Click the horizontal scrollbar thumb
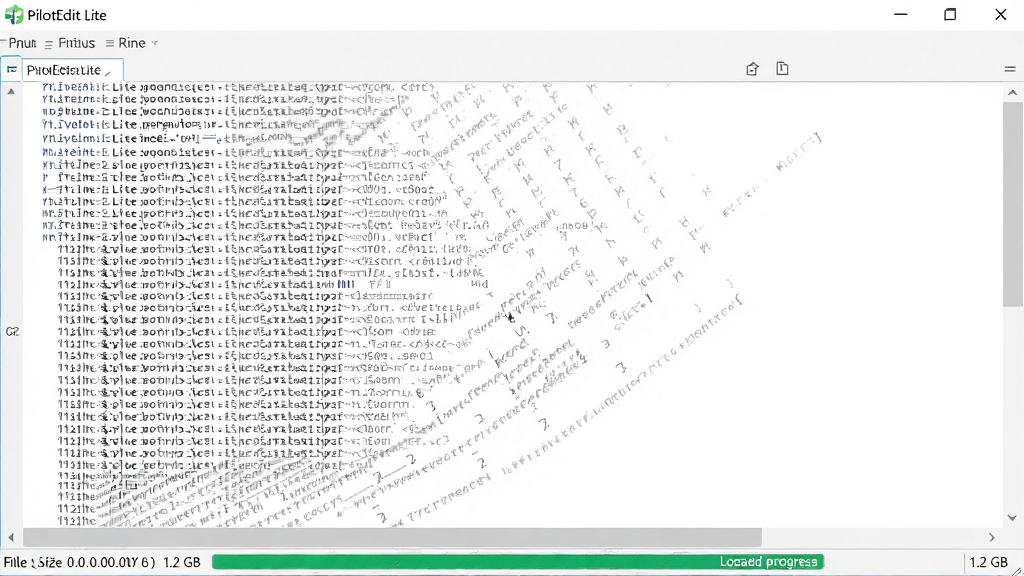The image size is (1024, 576). click(x=392, y=537)
